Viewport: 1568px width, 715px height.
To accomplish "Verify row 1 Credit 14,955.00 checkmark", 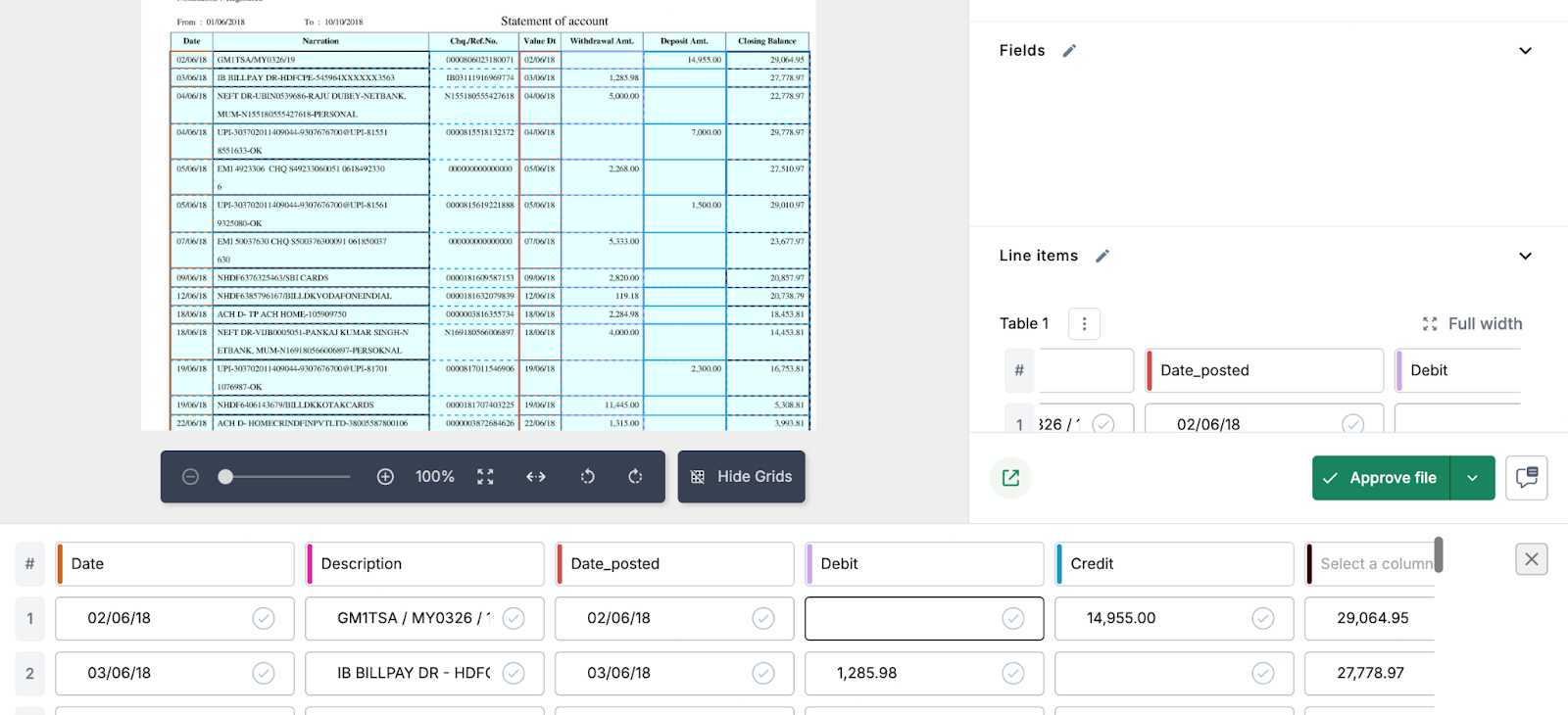I will [x=1263, y=618].
